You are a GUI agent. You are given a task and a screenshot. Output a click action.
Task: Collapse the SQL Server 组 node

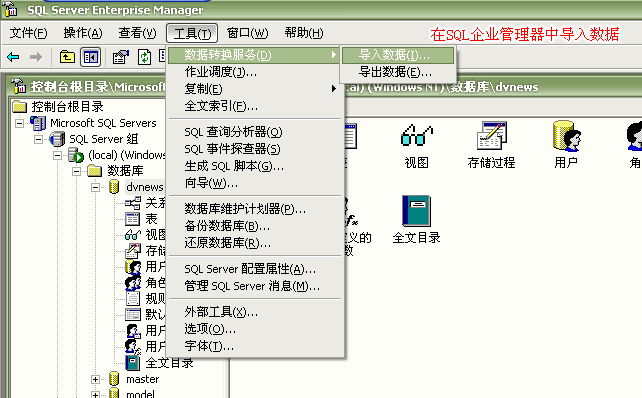[x=38, y=140]
